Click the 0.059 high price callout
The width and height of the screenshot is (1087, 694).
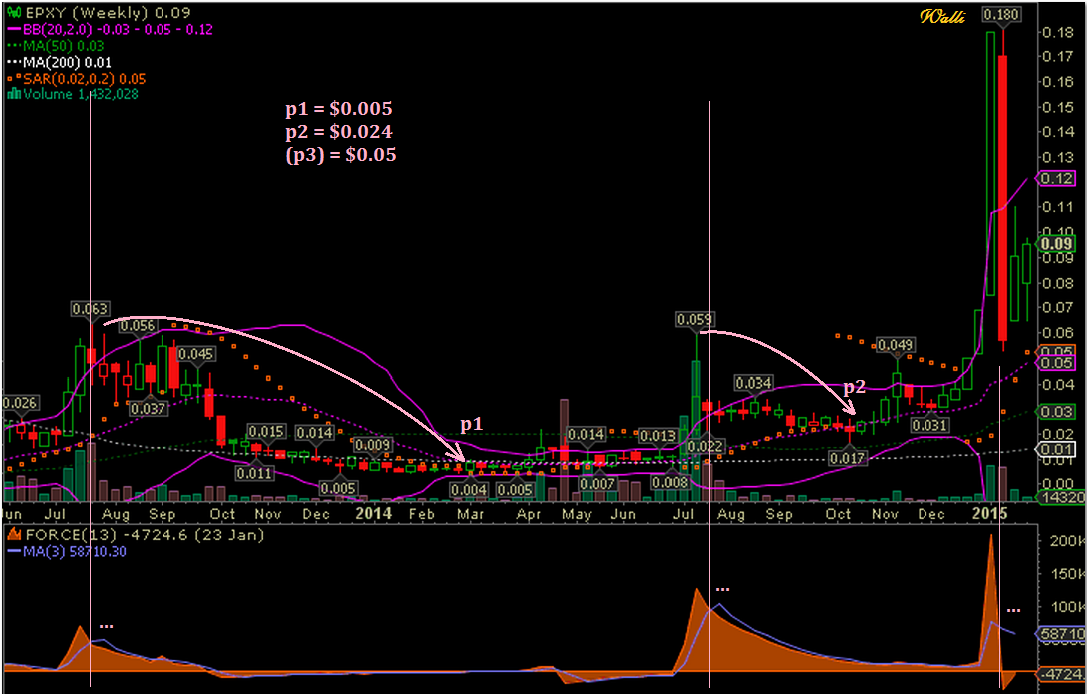[x=695, y=319]
